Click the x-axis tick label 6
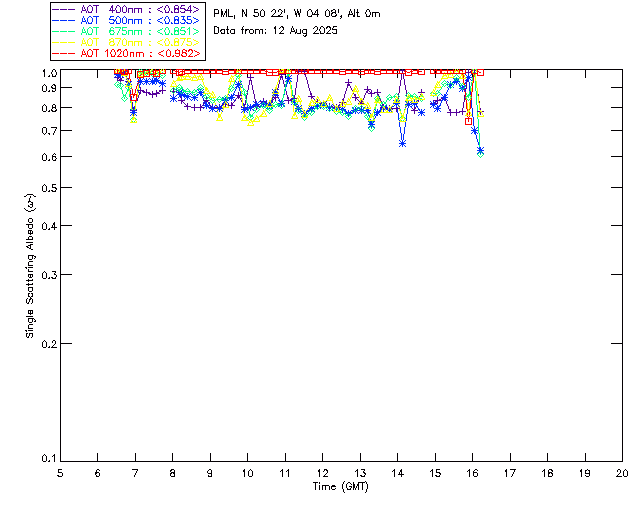Screen dimensions: 640x512 [x=98, y=473]
